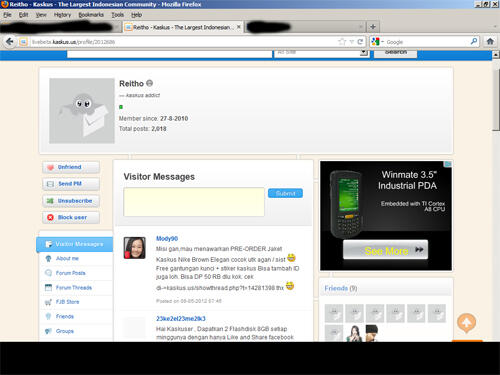Open a new tab with the plus button
The image size is (500, 375).
tap(373, 27)
